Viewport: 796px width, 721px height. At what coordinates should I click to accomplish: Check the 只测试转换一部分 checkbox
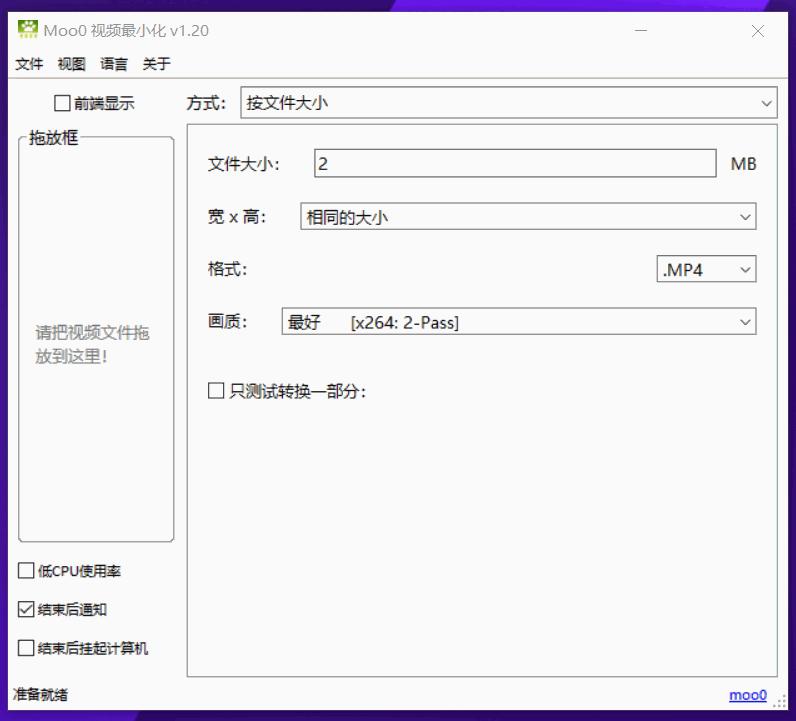(216, 391)
